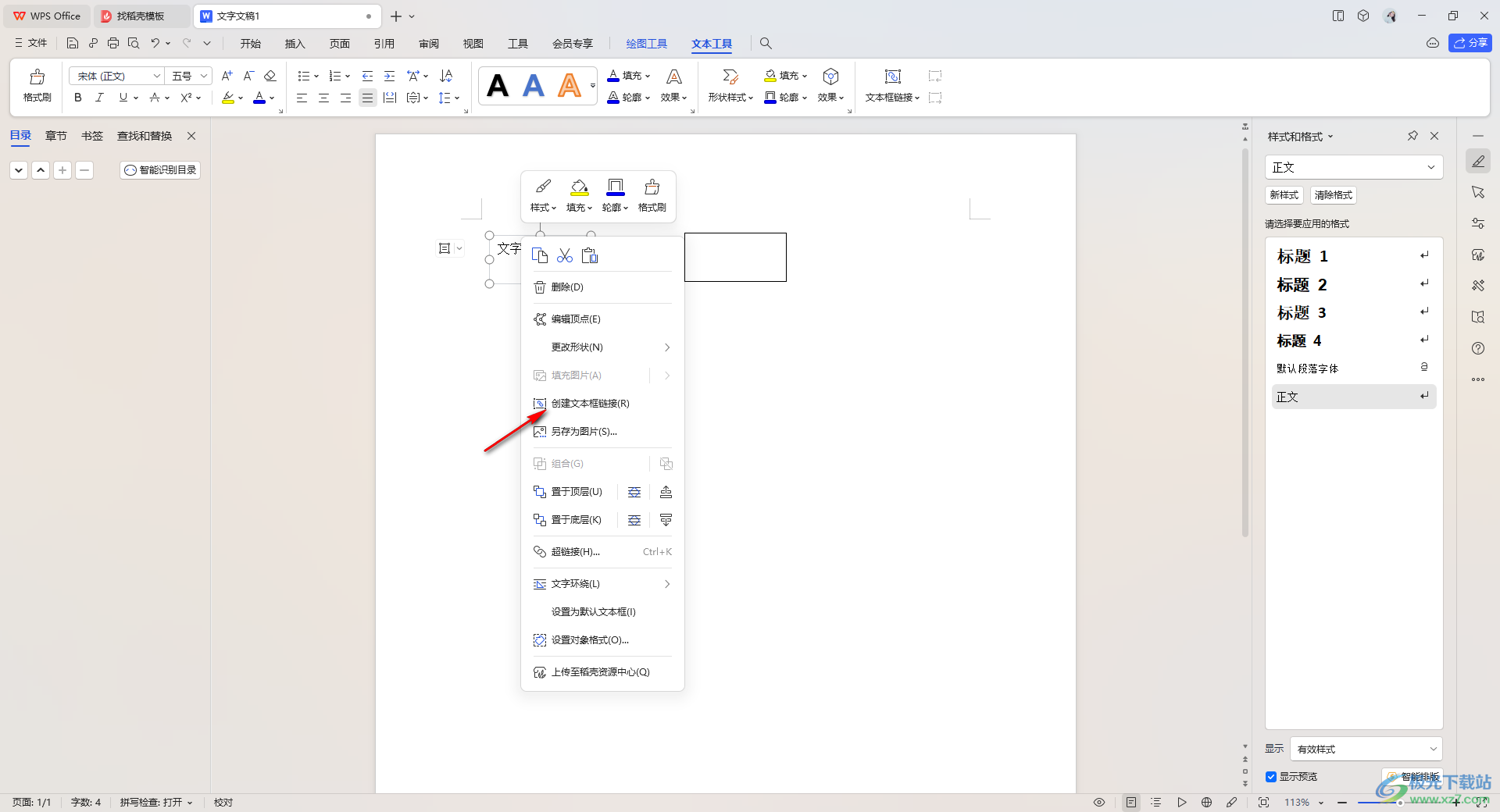Click mini toolbar fill bucket icon
This screenshot has width=1500, height=812.
click(x=579, y=187)
